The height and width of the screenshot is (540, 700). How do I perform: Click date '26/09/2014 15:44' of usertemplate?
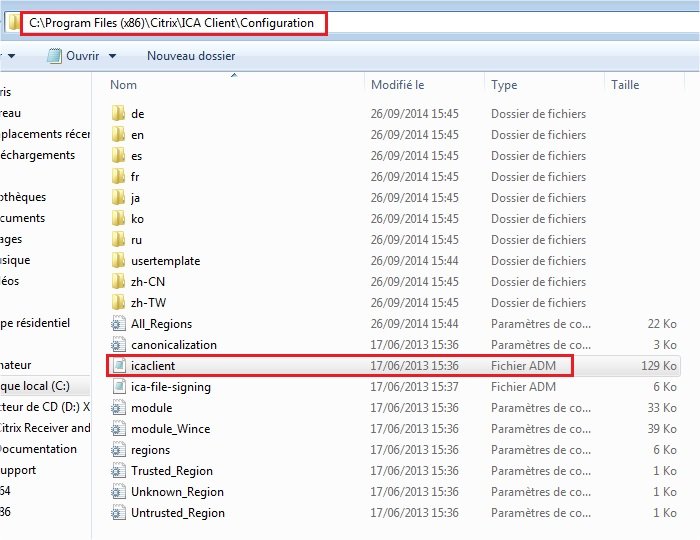click(414, 260)
